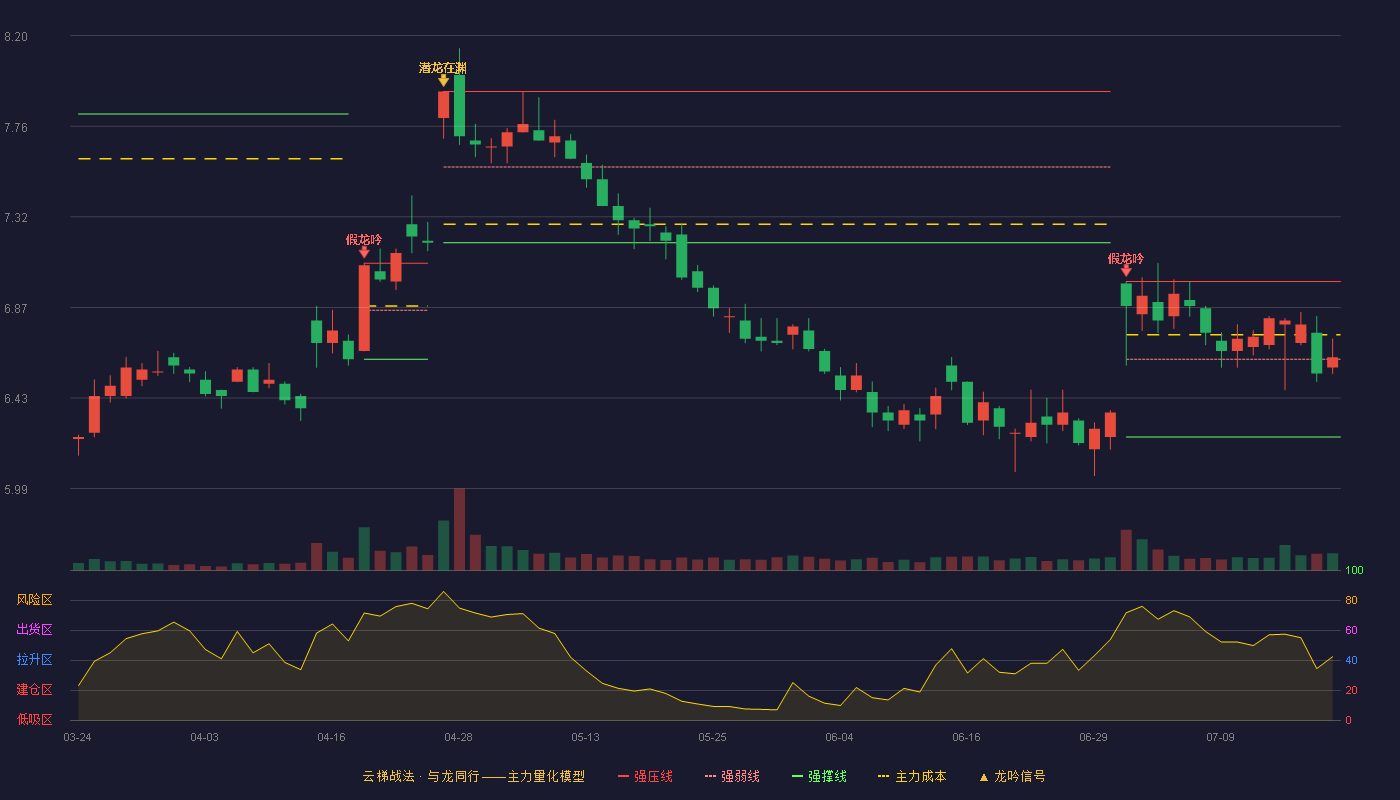Click the orange 80 indicator axis value

coord(1351,600)
